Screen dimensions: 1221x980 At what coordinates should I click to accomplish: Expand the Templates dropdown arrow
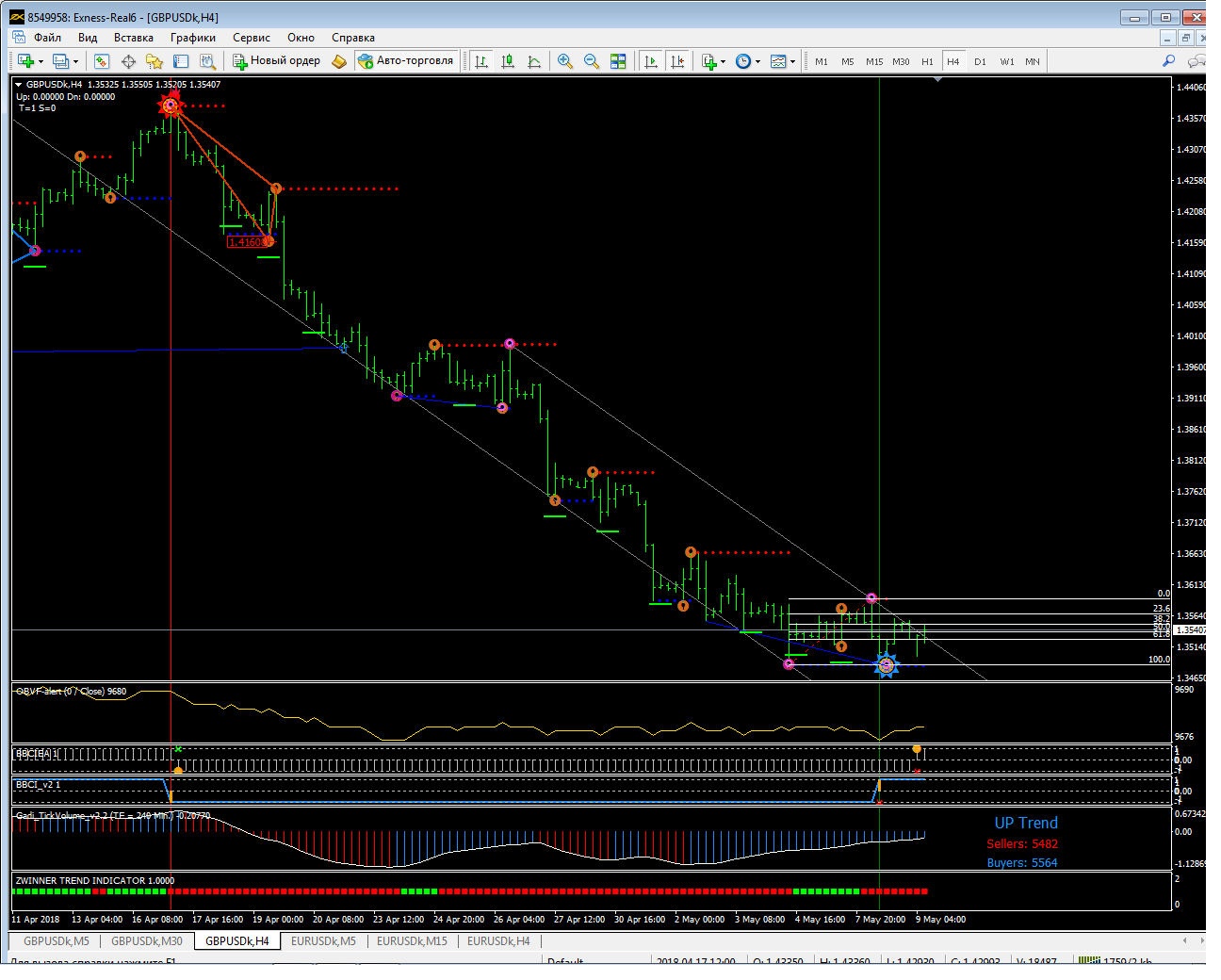click(x=792, y=62)
